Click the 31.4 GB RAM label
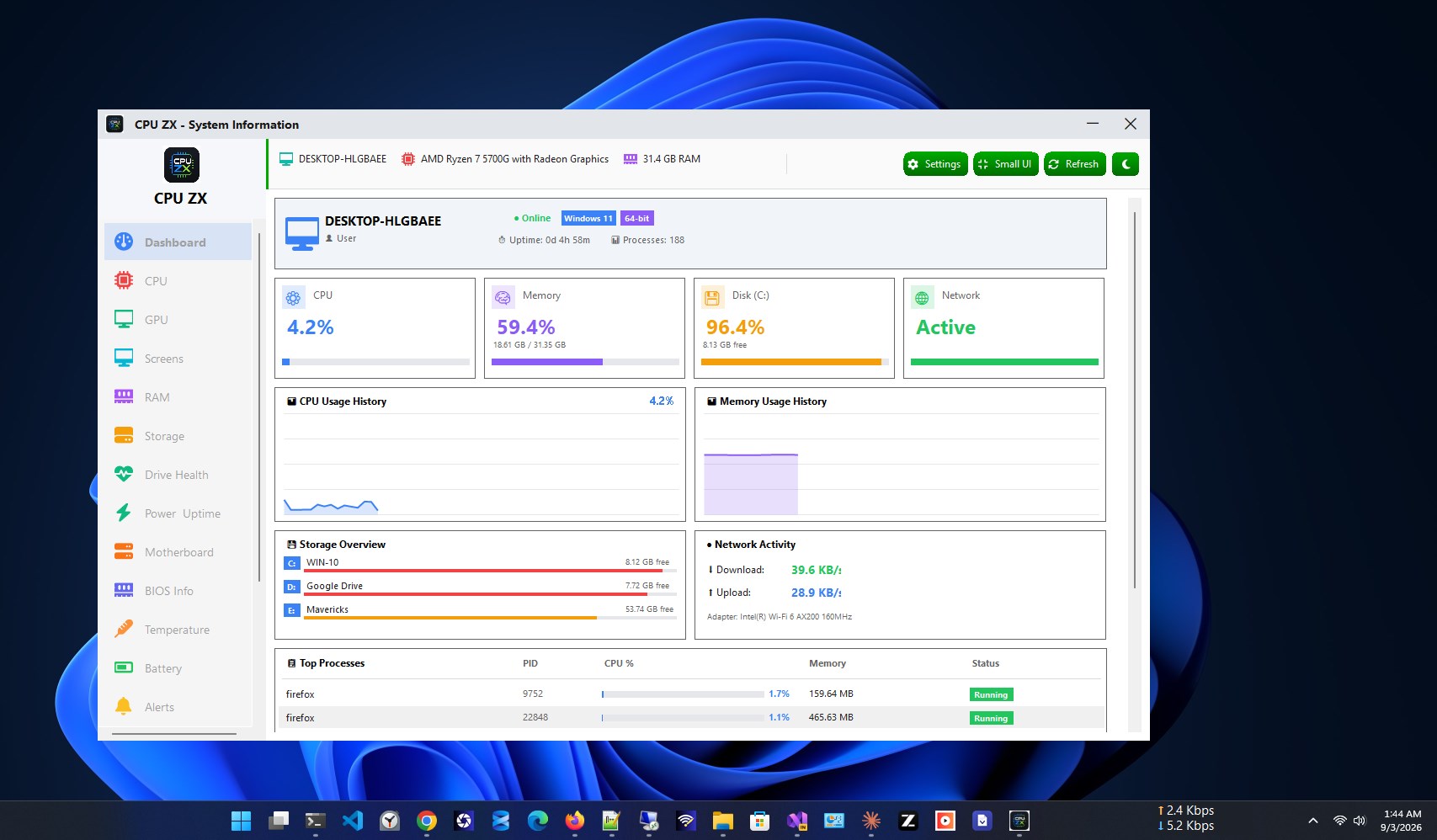Viewport: 1437px width, 840px height. point(671,159)
